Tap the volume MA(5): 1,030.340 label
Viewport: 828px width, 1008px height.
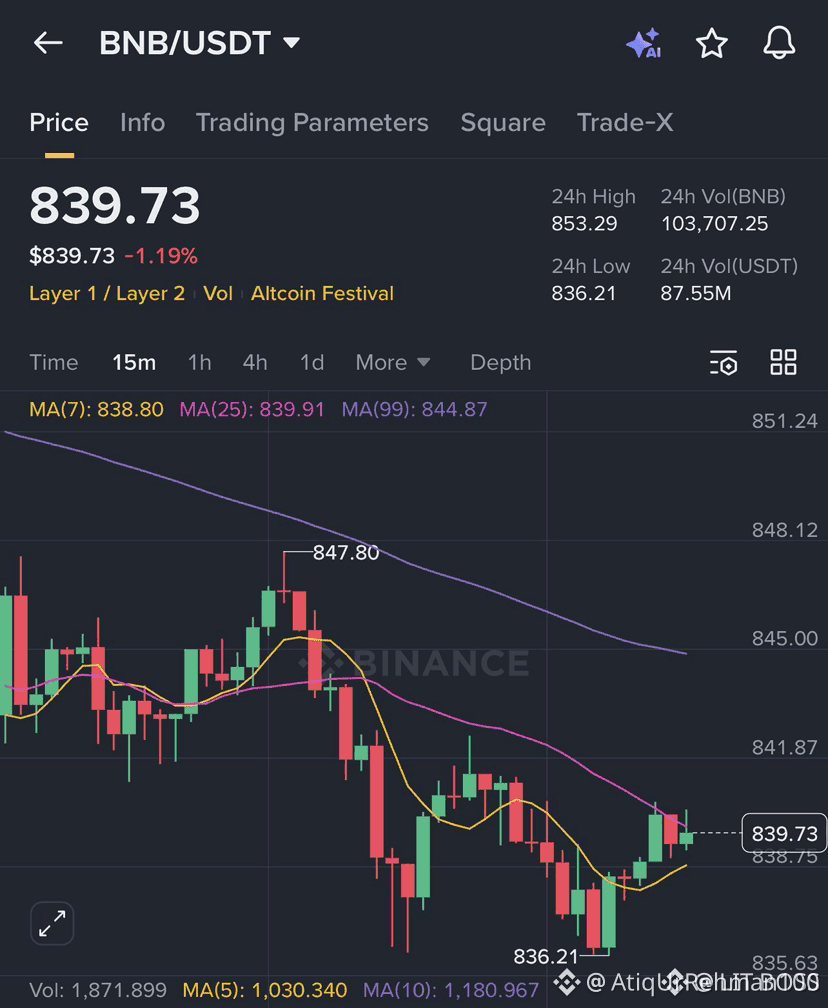[x=265, y=990]
